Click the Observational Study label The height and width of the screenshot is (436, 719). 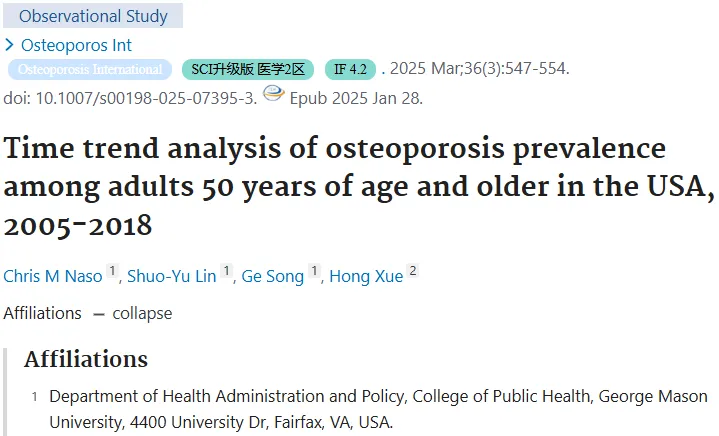pyautogui.click(x=93, y=16)
